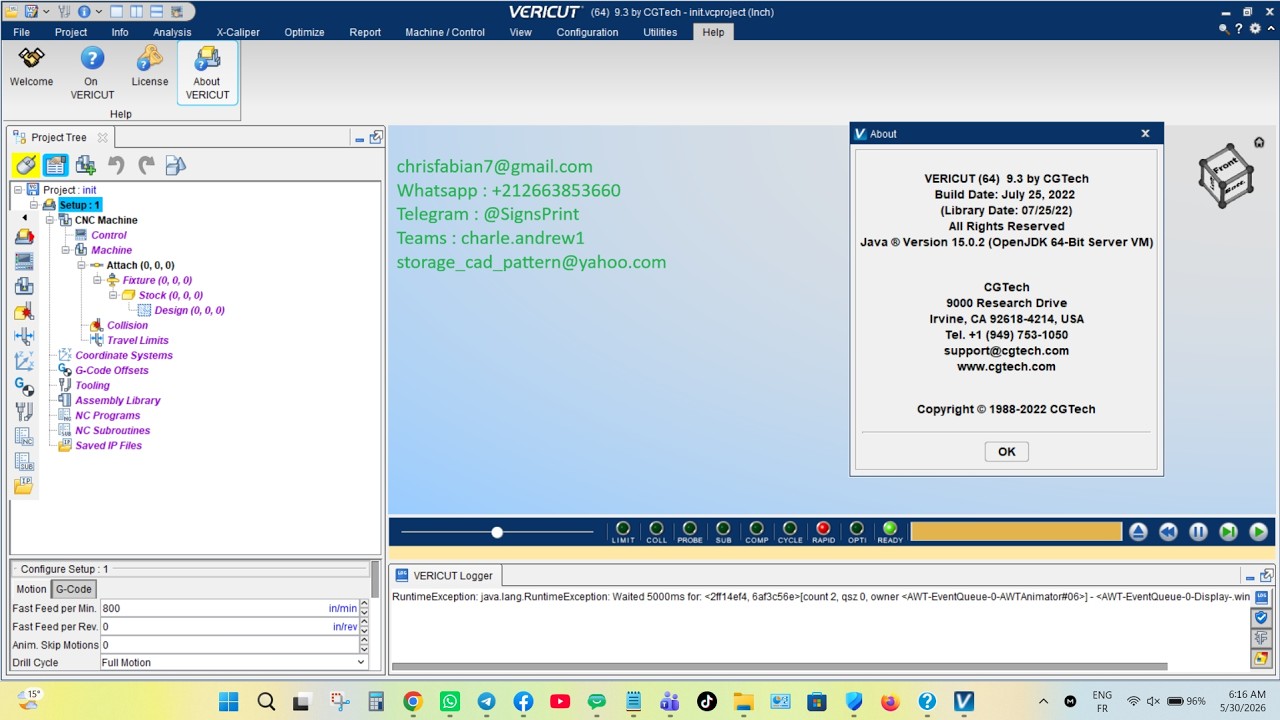Screen dimensions: 1280x720
Task: Toggle the PROBE status light
Action: [x=690, y=529]
